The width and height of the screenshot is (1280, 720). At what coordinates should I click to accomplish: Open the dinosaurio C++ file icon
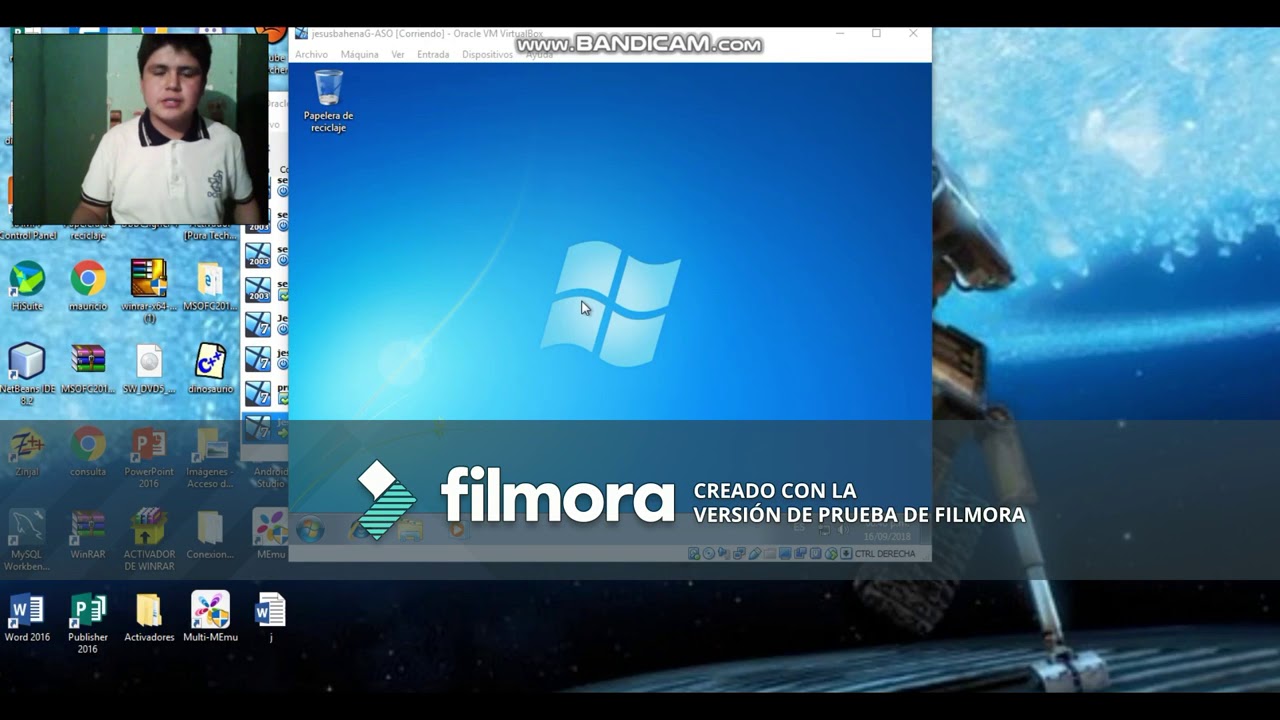(x=210, y=361)
